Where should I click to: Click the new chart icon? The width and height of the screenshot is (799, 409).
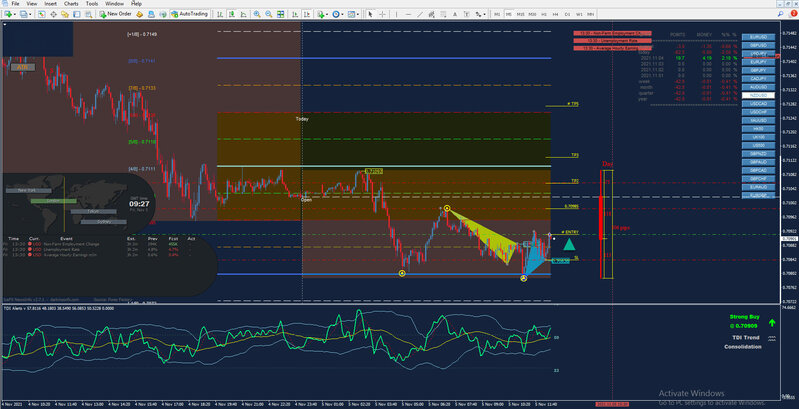click(x=8, y=14)
